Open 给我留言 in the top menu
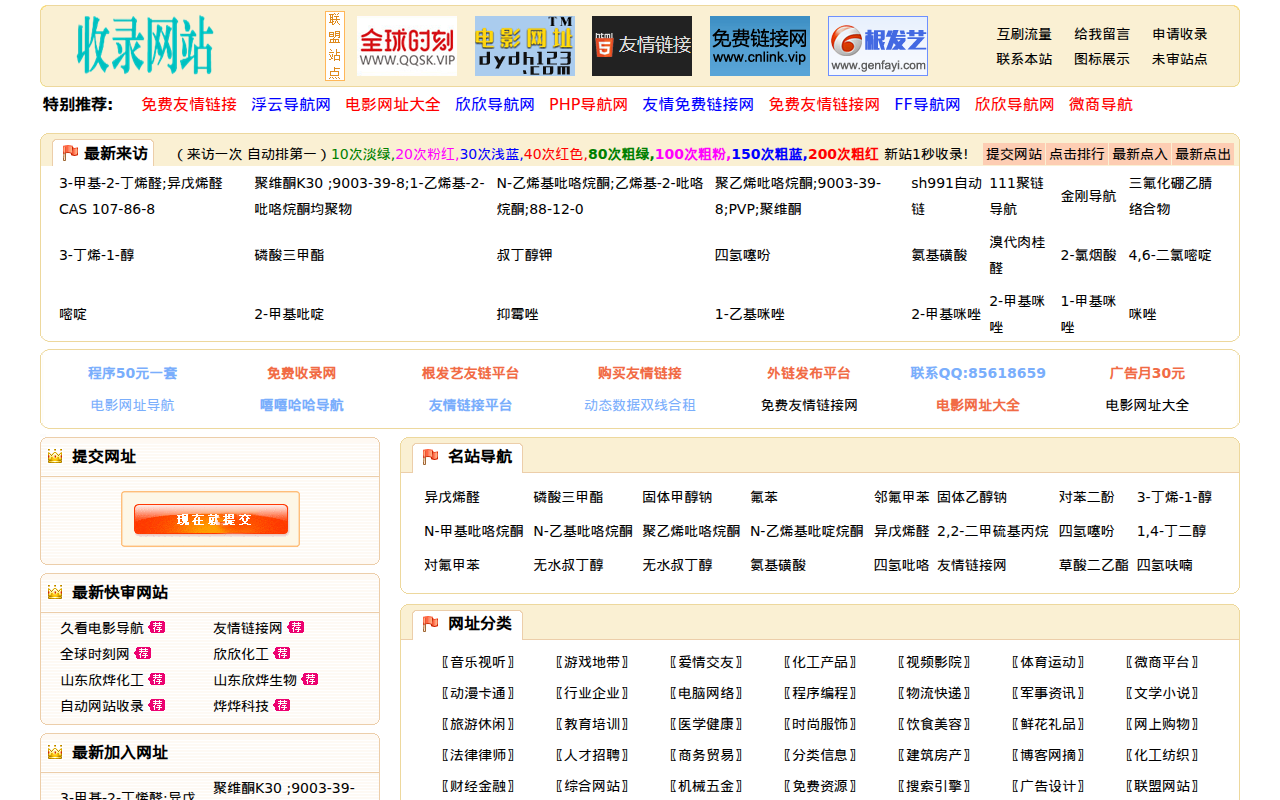Screen dimensions: 1280x800 [1101, 34]
